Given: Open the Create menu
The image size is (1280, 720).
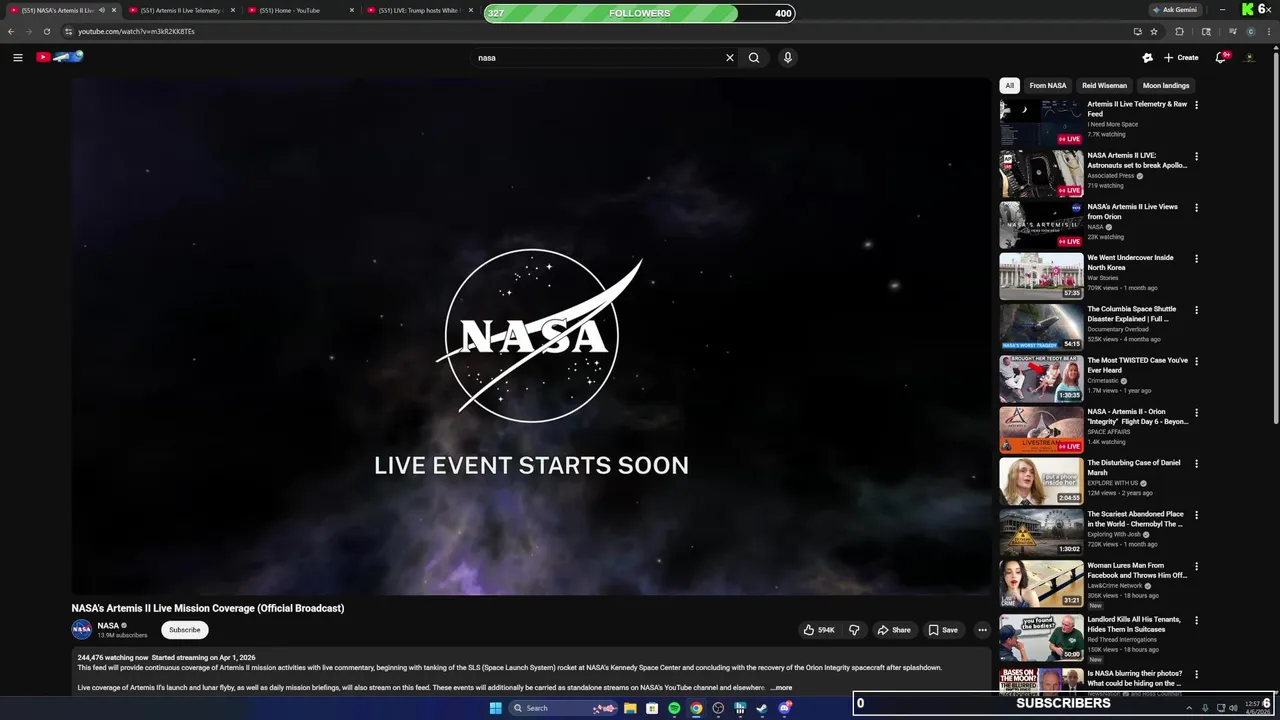Looking at the screenshot, I should (x=1181, y=58).
